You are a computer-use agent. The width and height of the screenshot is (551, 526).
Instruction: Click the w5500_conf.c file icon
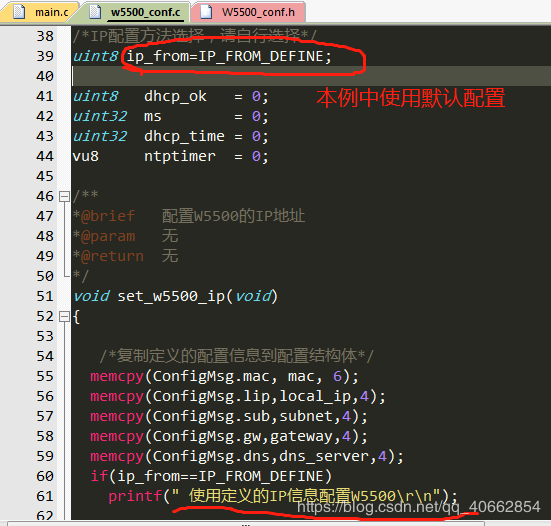coord(95,12)
